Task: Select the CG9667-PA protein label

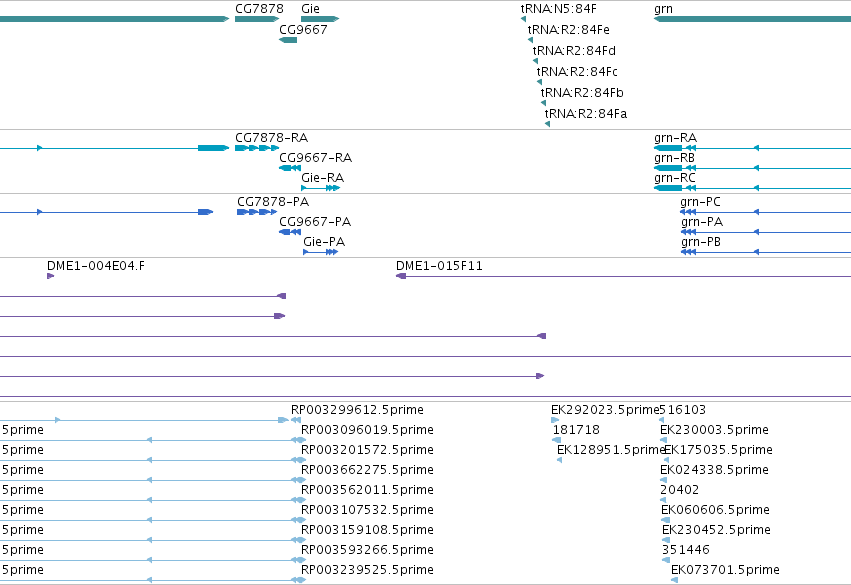Action: (315, 222)
